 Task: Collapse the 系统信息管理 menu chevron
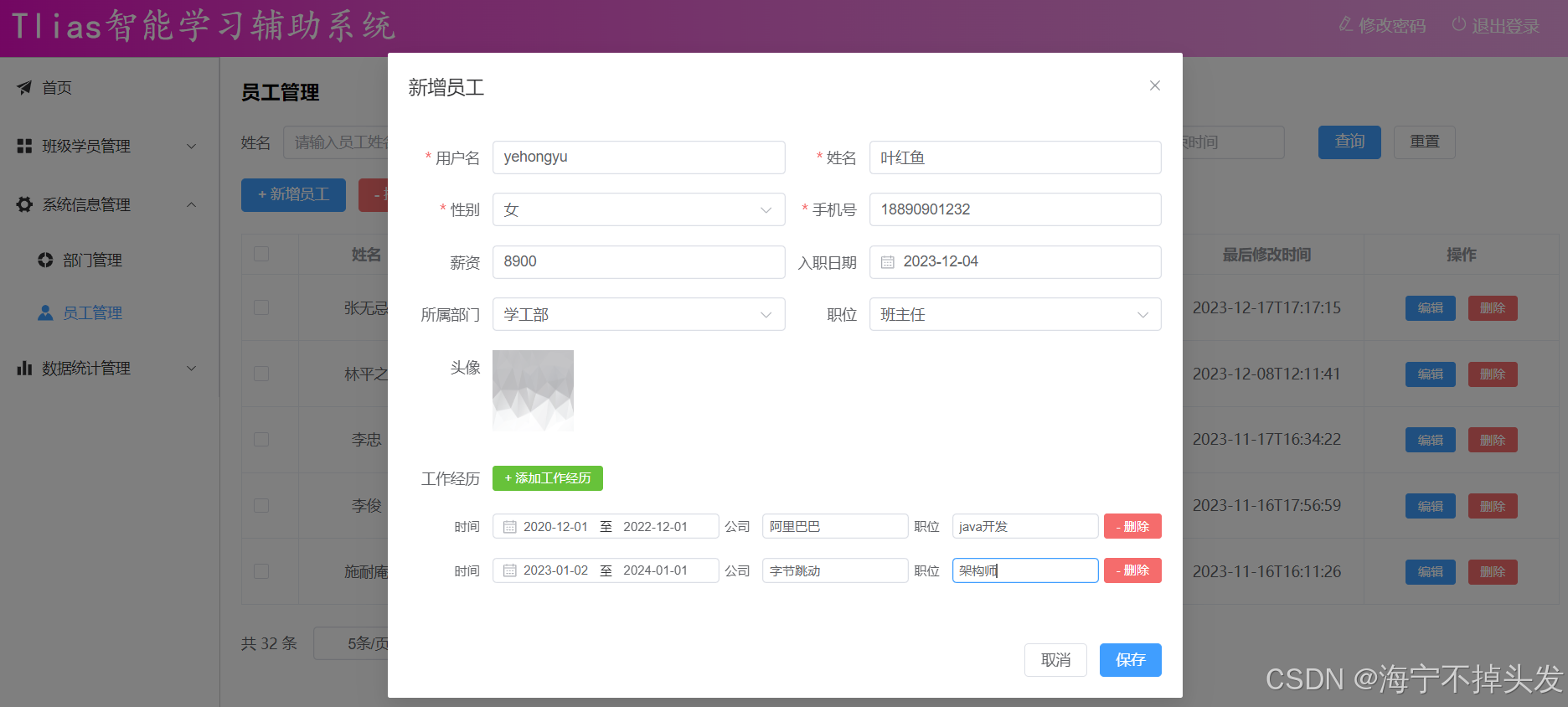tap(191, 204)
